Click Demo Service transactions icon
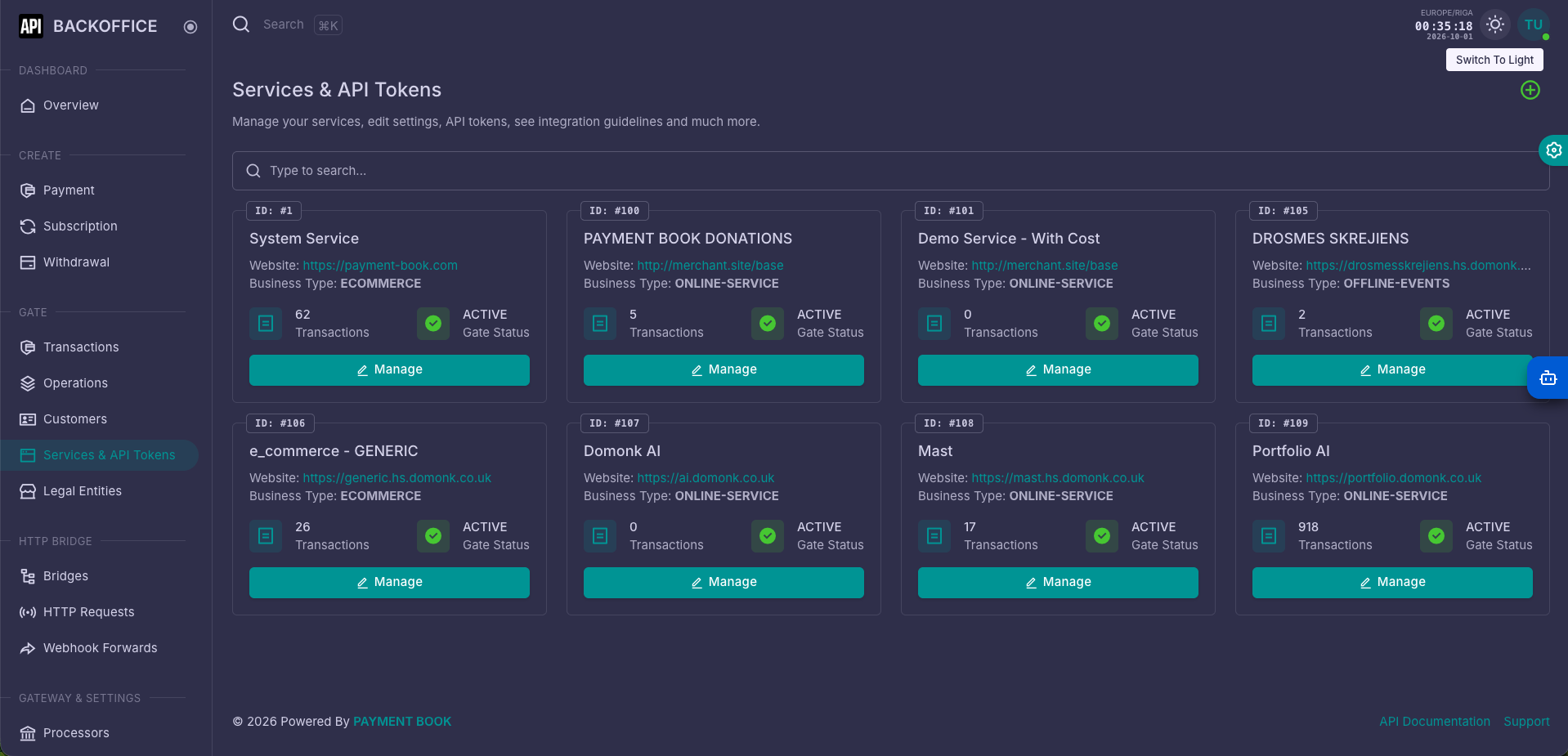This screenshot has height=756, width=1568. (x=934, y=324)
